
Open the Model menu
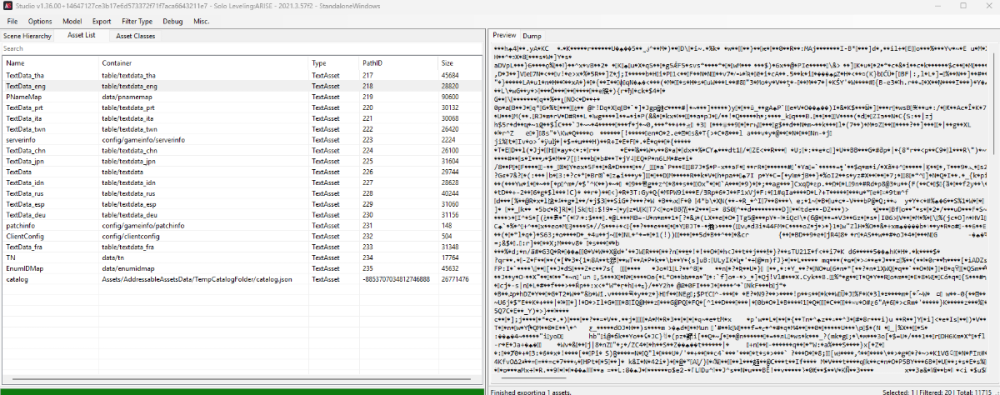[x=72, y=21]
